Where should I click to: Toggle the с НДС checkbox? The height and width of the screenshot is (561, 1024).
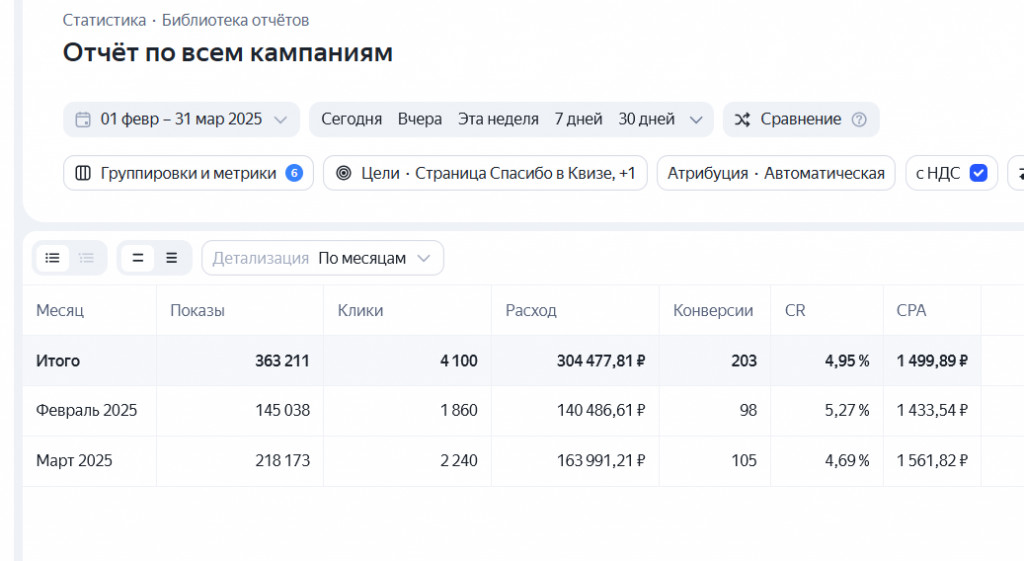click(x=978, y=173)
